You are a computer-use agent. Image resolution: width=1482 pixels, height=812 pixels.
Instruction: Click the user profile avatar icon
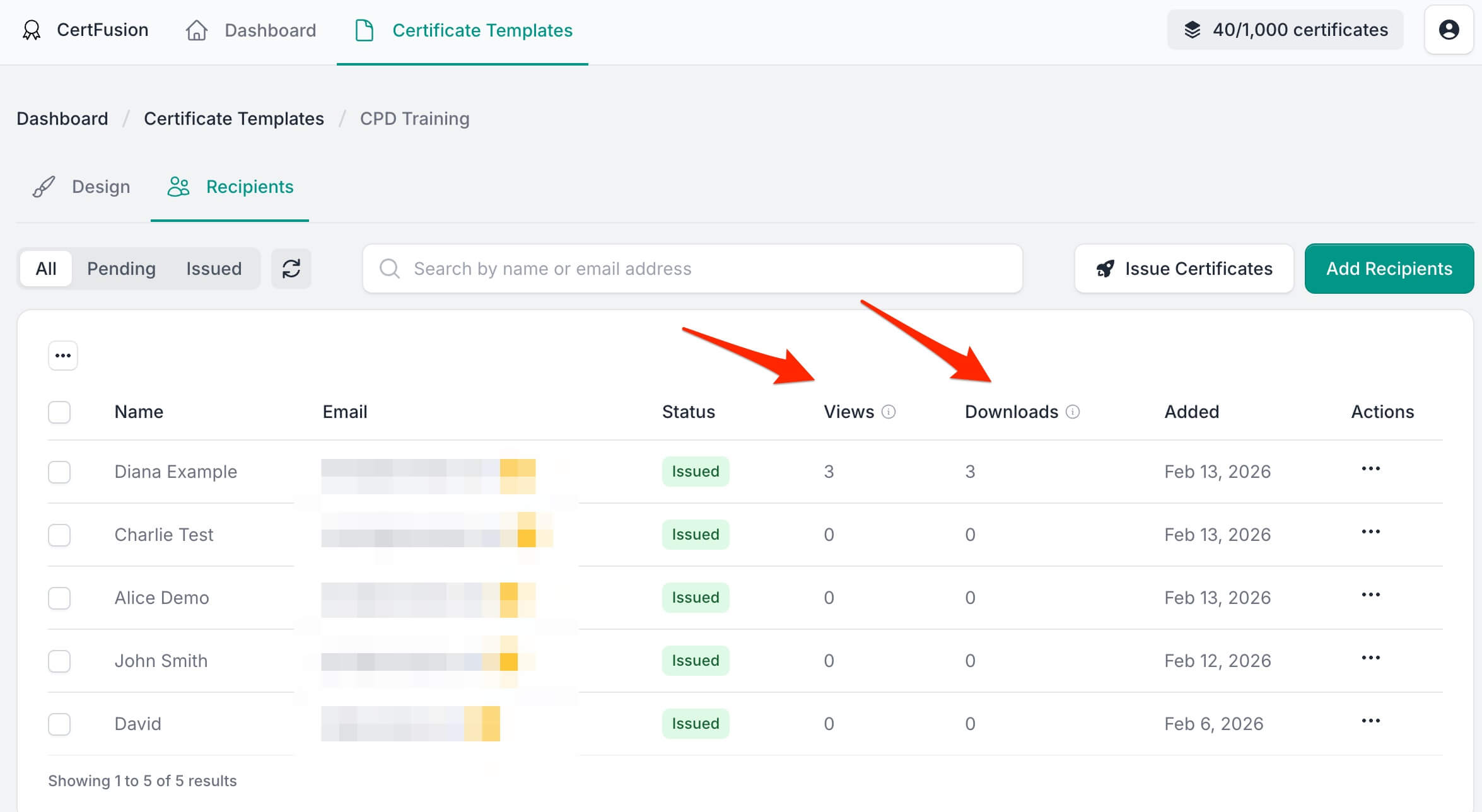[x=1449, y=30]
